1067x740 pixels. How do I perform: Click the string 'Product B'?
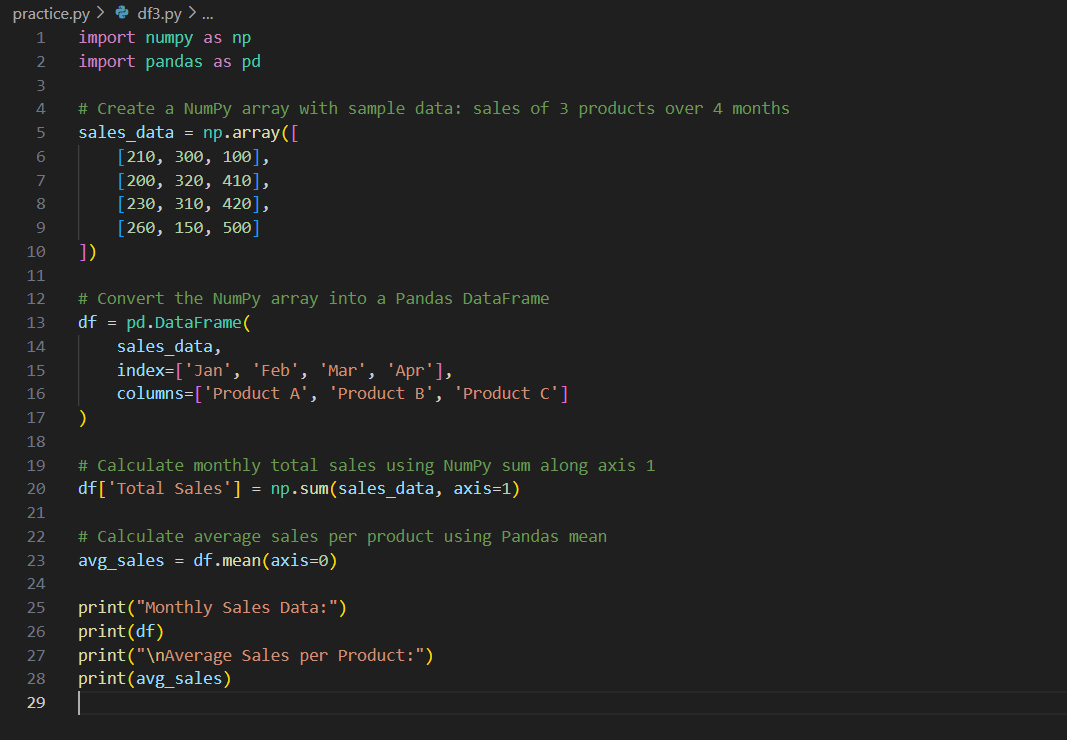coord(381,393)
